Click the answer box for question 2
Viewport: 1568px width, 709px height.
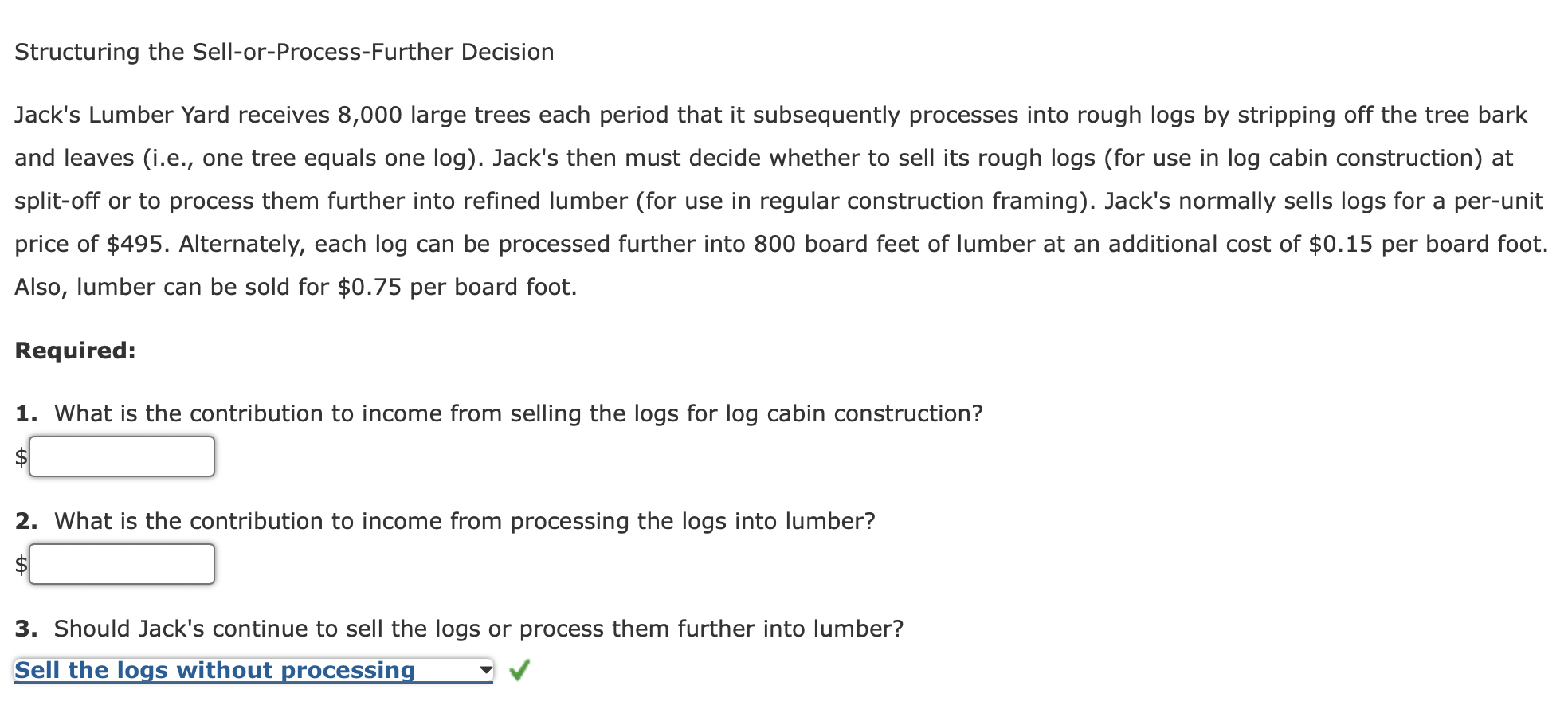tap(121, 564)
